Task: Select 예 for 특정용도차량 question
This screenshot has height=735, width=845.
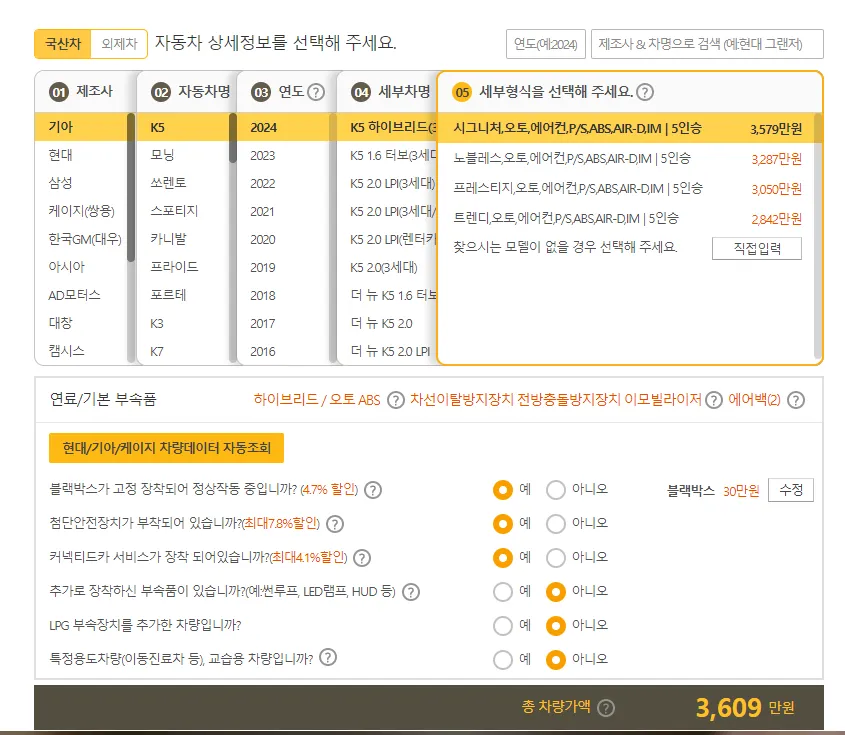Action: 501,660
